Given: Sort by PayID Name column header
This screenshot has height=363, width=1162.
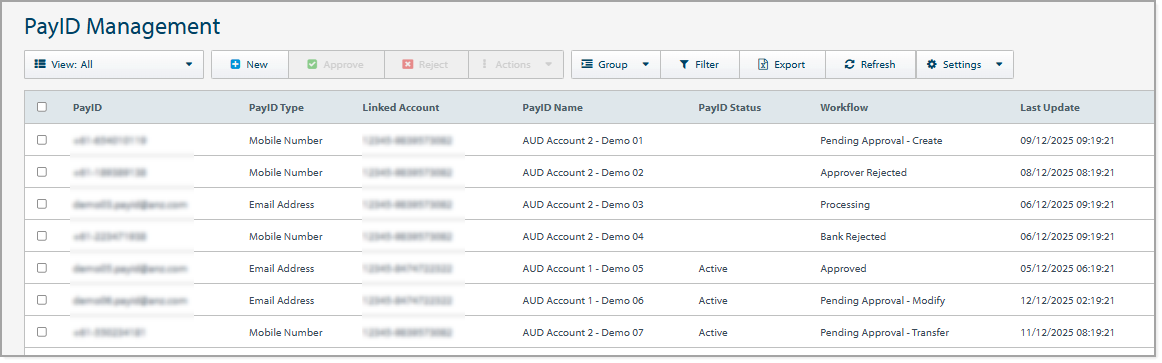Looking at the screenshot, I should click(553, 107).
